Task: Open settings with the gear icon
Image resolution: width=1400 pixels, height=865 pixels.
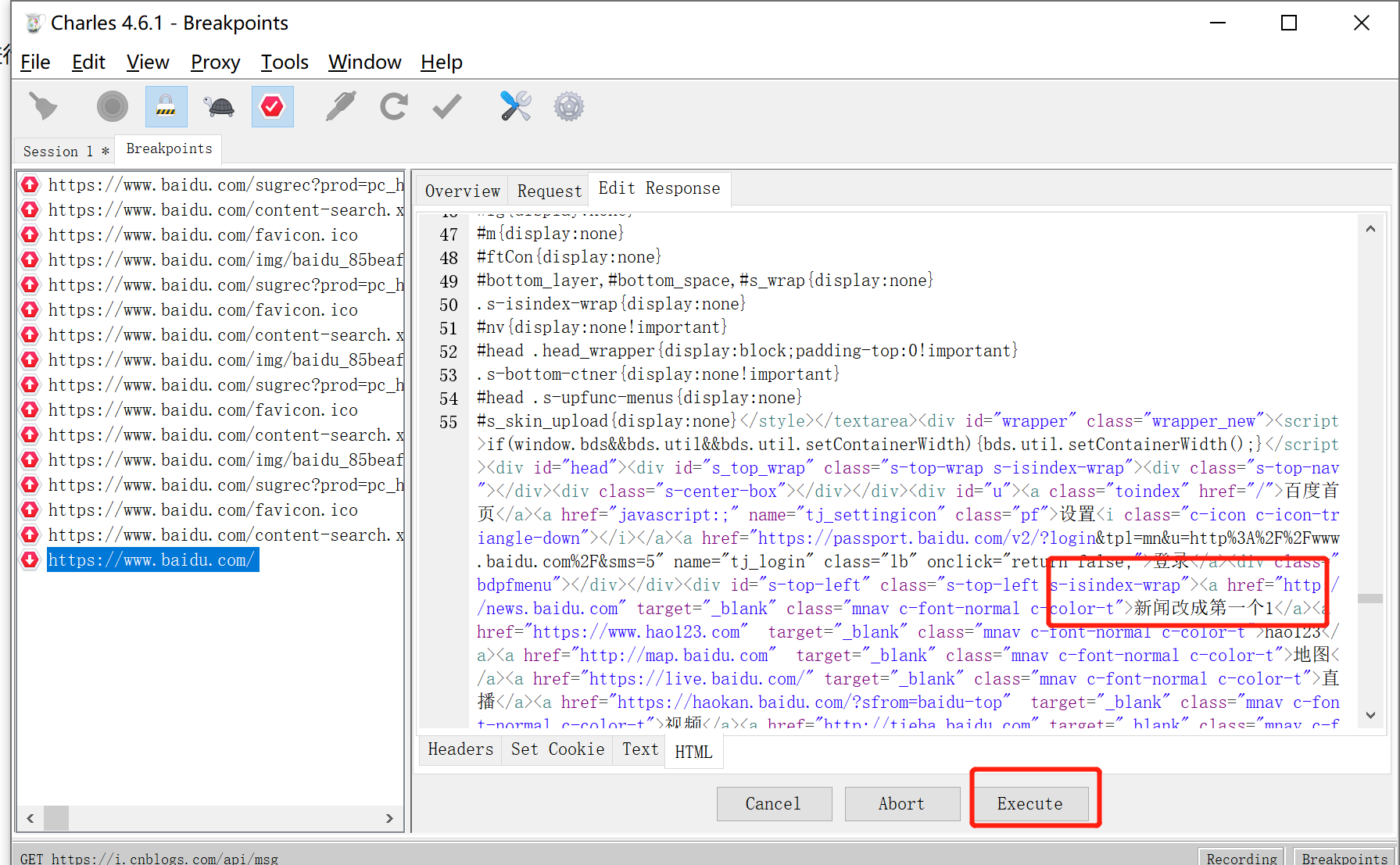Action: [568, 106]
